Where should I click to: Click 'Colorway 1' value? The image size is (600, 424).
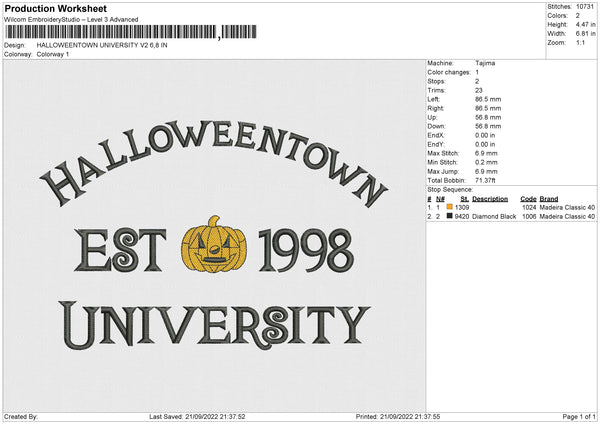pyautogui.click(x=53, y=54)
